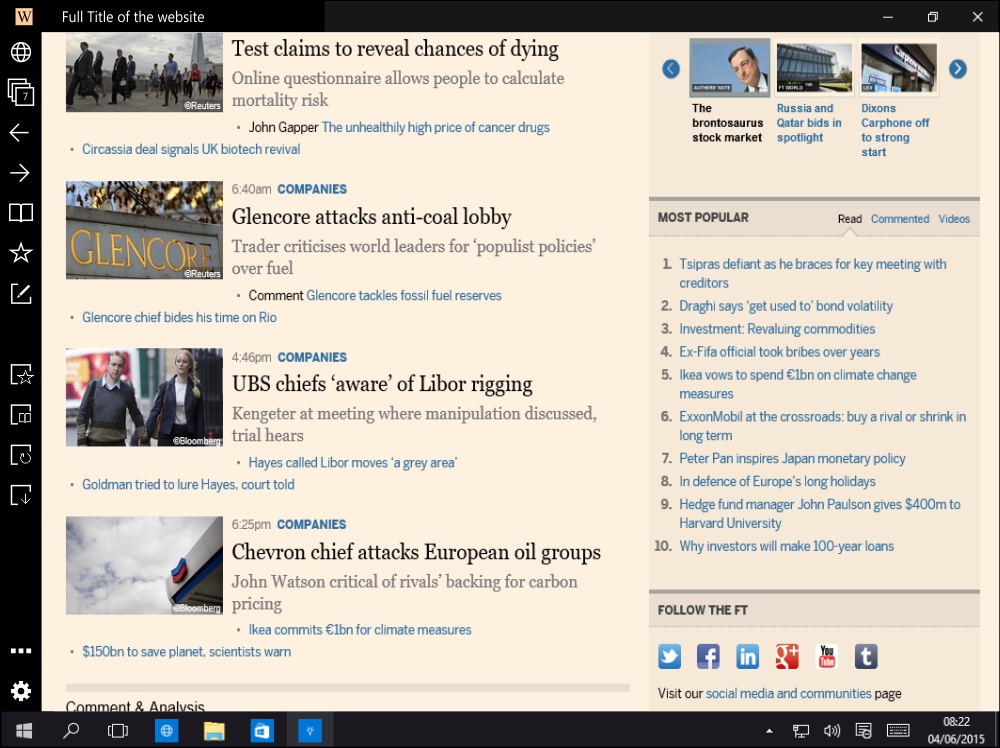The height and width of the screenshot is (748, 1000).
Task: Open the Action Center notifications icon
Action: (x=864, y=730)
